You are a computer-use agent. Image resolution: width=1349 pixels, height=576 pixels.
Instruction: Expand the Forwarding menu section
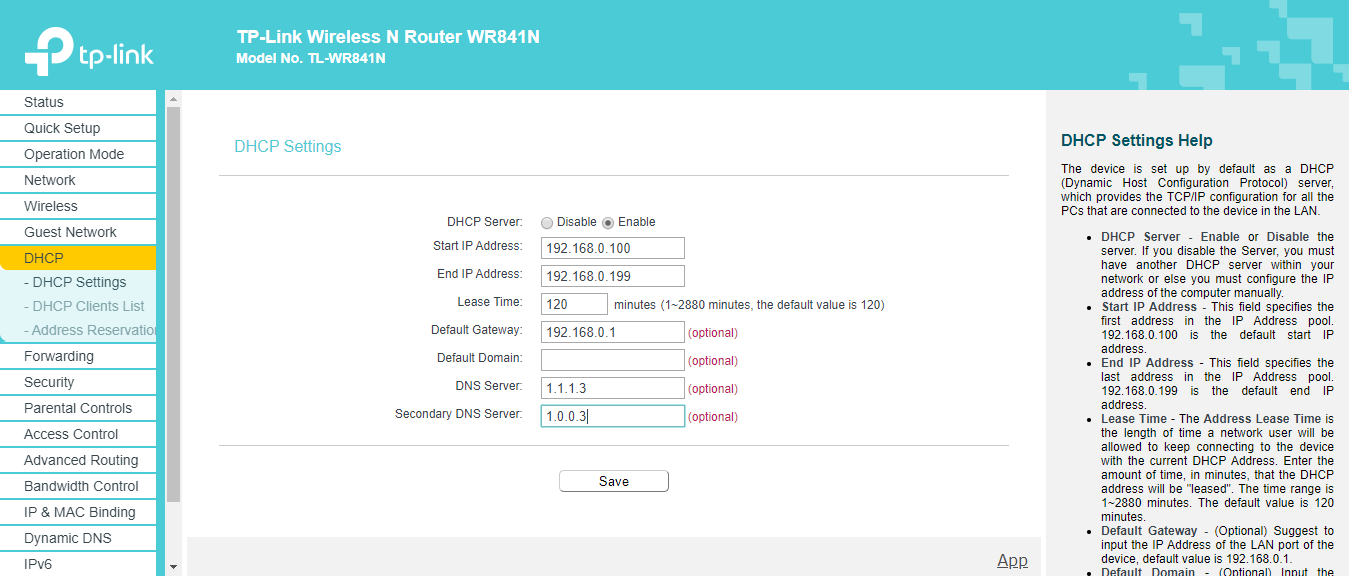coord(59,356)
